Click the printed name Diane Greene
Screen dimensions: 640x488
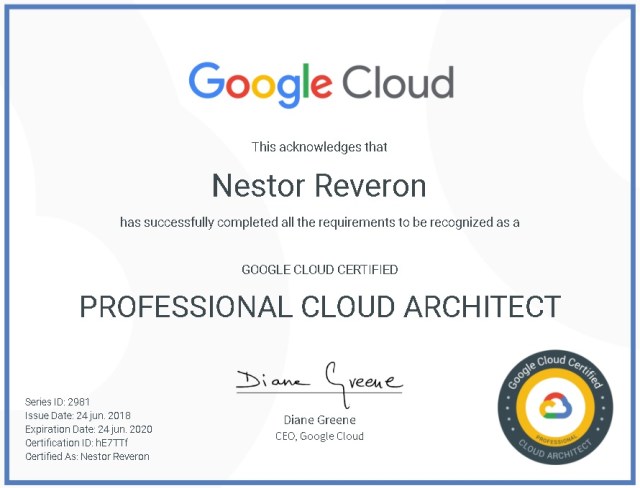point(319,420)
